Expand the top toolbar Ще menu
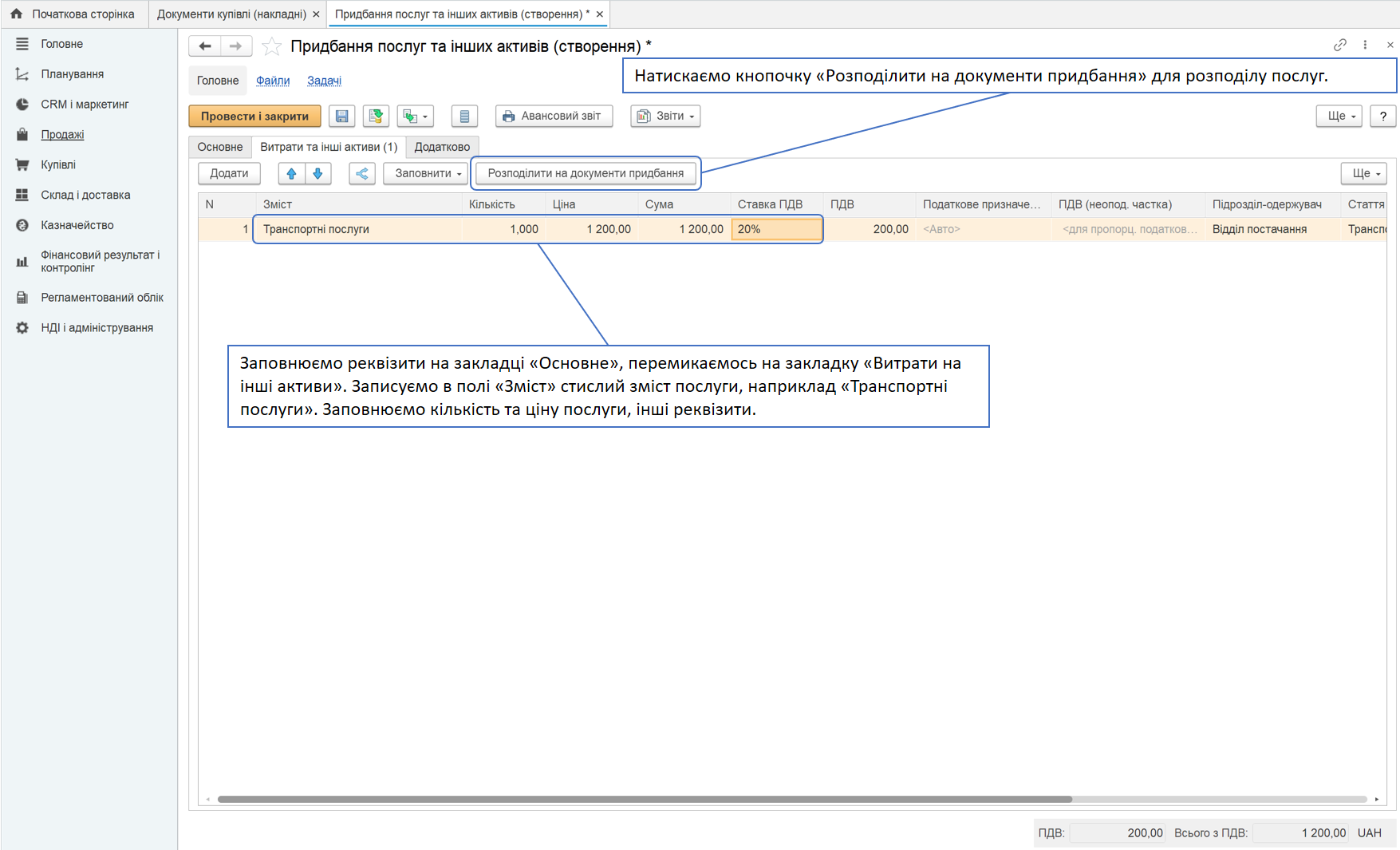Viewport: 1400px width, 850px height. tap(1339, 117)
